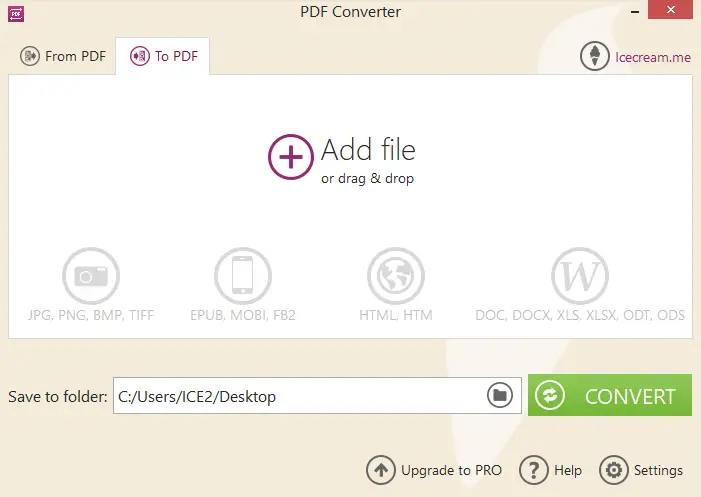
Task: Click the Save to folder label
Action: 58,396
